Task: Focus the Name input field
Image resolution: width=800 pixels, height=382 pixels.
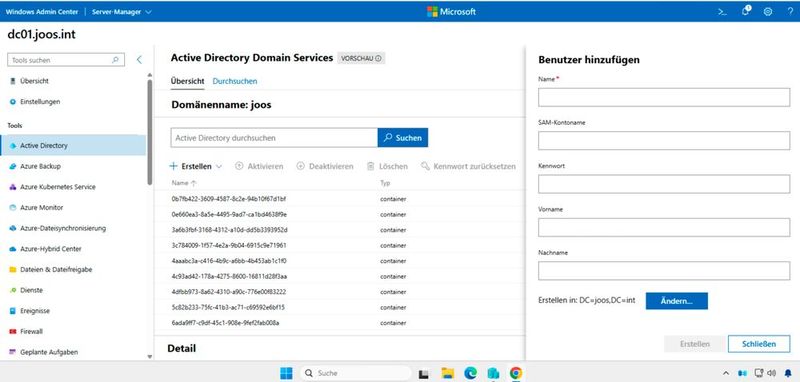Action: click(664, 97)
